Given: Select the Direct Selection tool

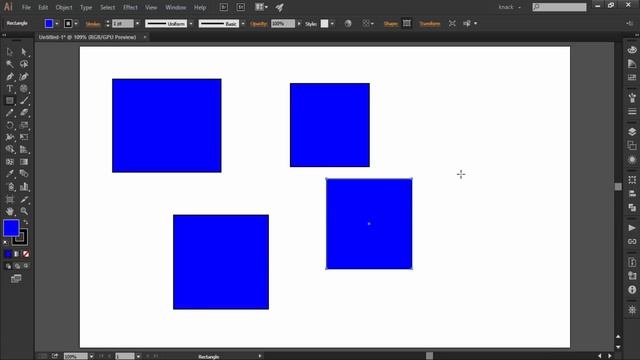Looking at the screenshot, I should click(x=24, y=52).
